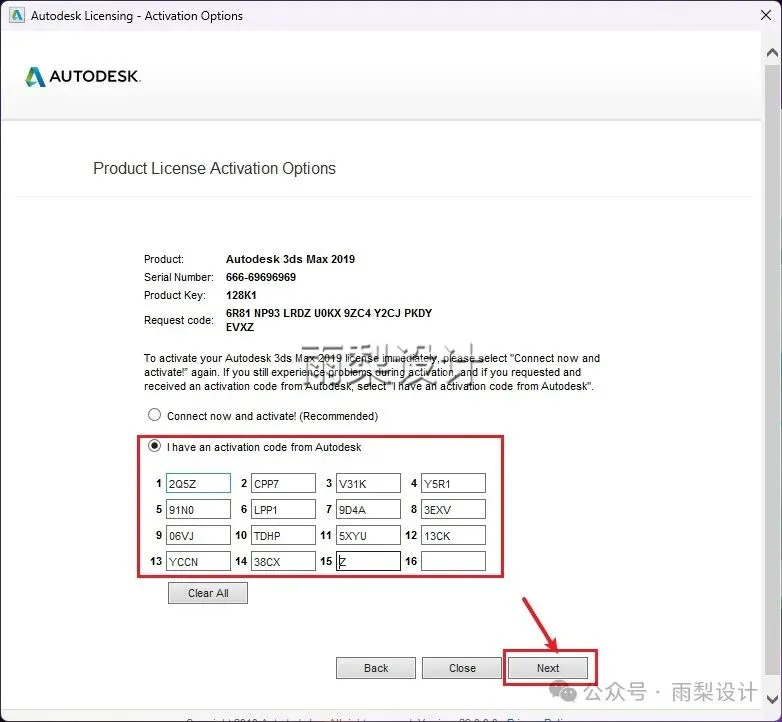The image size is (782, 722).
Task: Click activation code field 12 containing 13CK
Action: point(453,535)
